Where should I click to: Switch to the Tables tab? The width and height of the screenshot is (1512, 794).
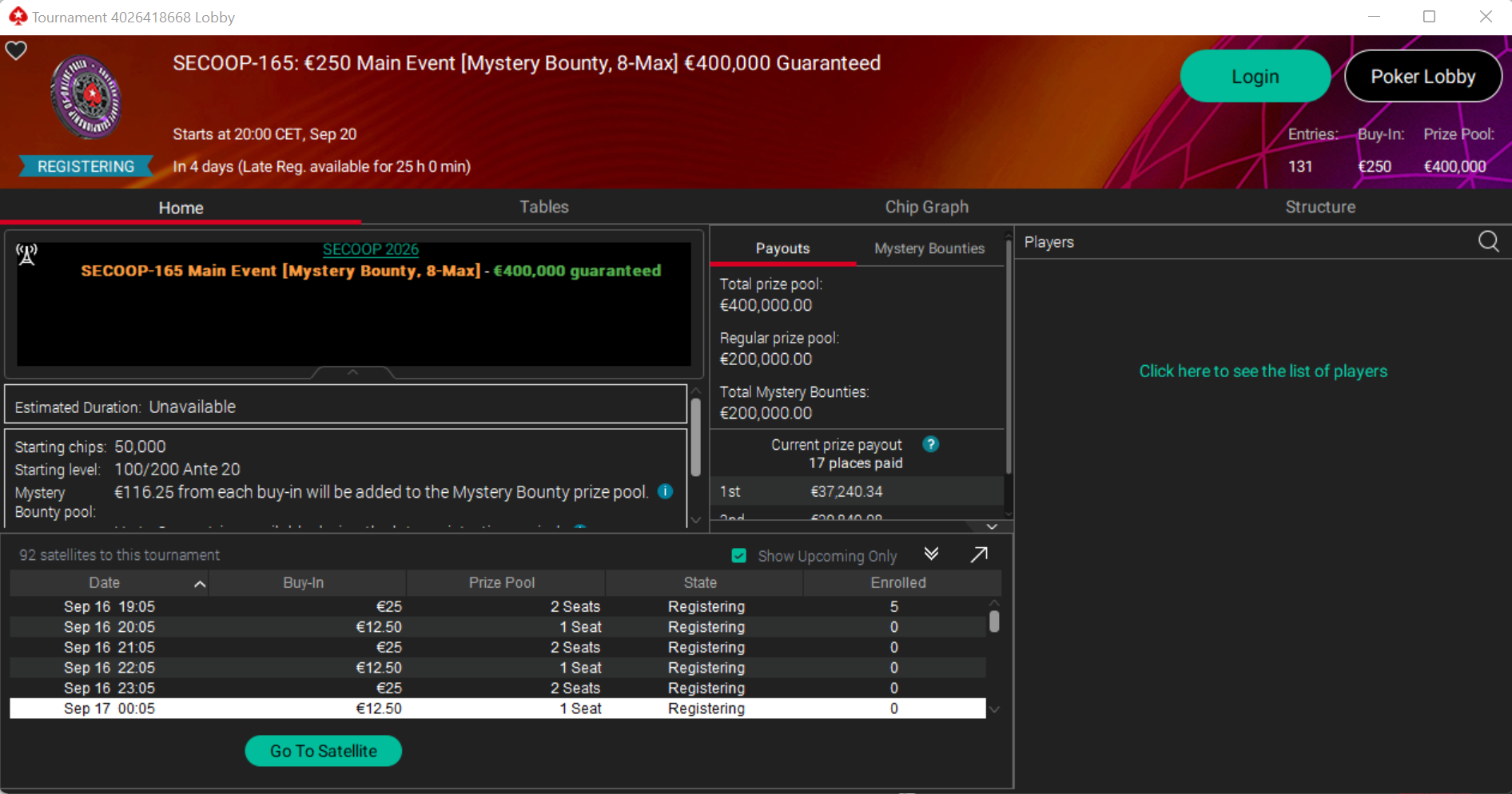click(x=544, y=207)
